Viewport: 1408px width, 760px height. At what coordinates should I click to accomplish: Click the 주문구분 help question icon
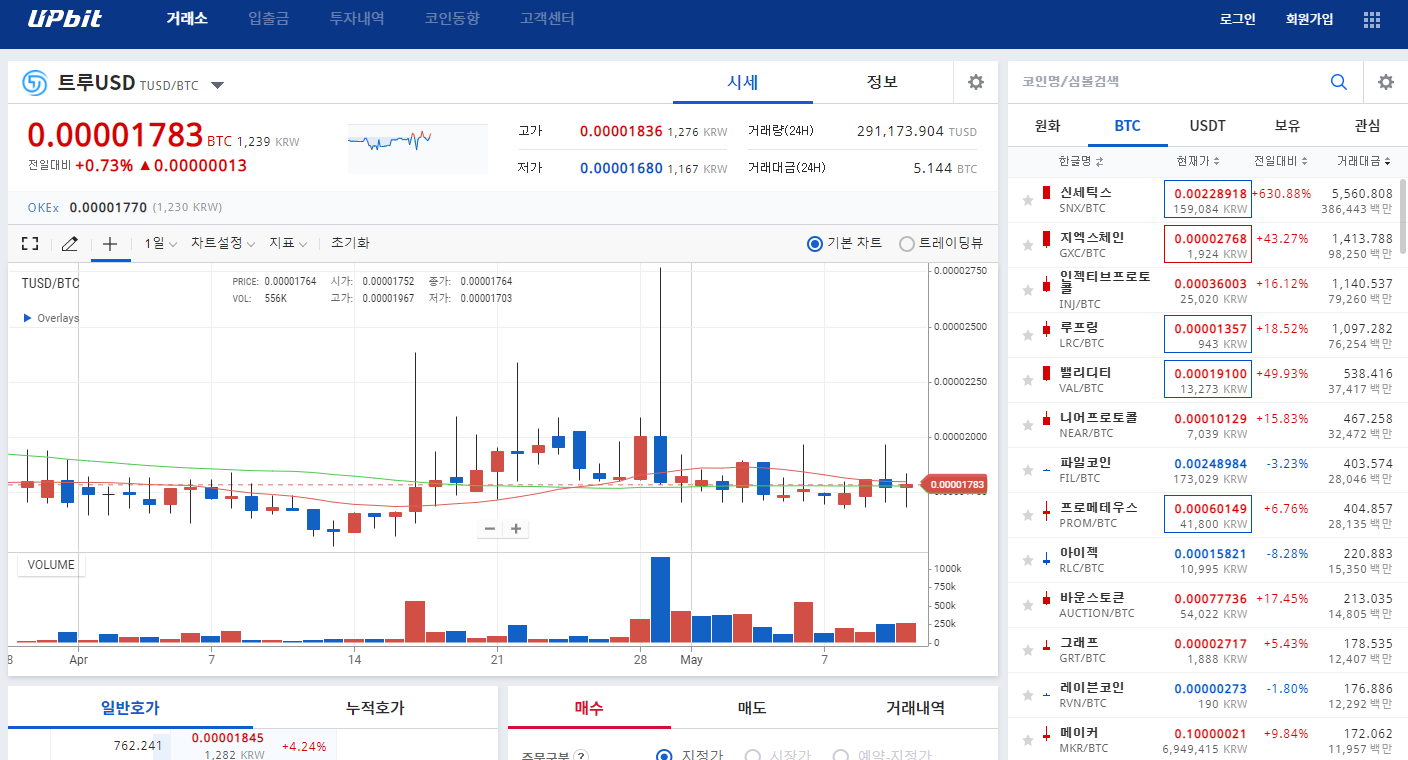pos(581,756)
